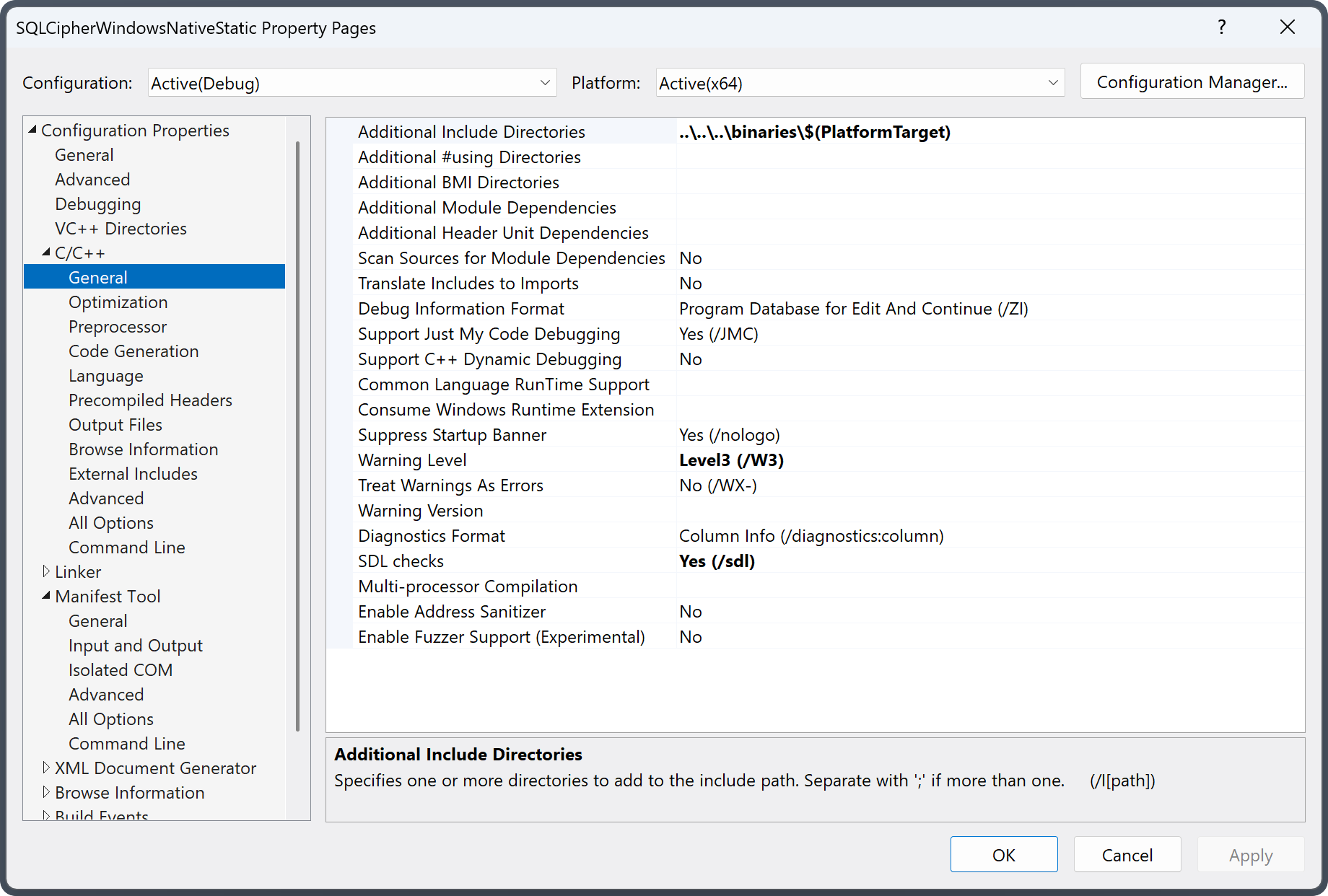
Task: Open Advanced under C/C++
Action: [106, 498]
